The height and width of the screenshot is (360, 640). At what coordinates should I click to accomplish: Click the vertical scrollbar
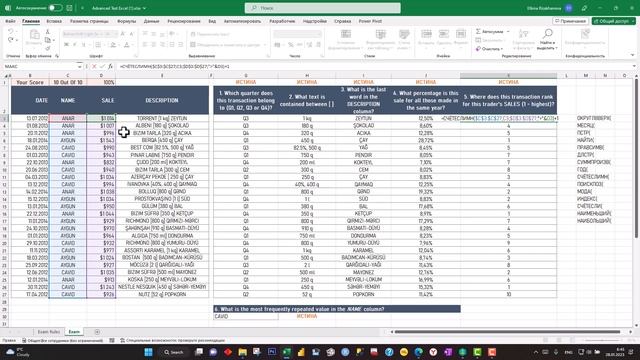pyautogui.click(x=636, y=159)
